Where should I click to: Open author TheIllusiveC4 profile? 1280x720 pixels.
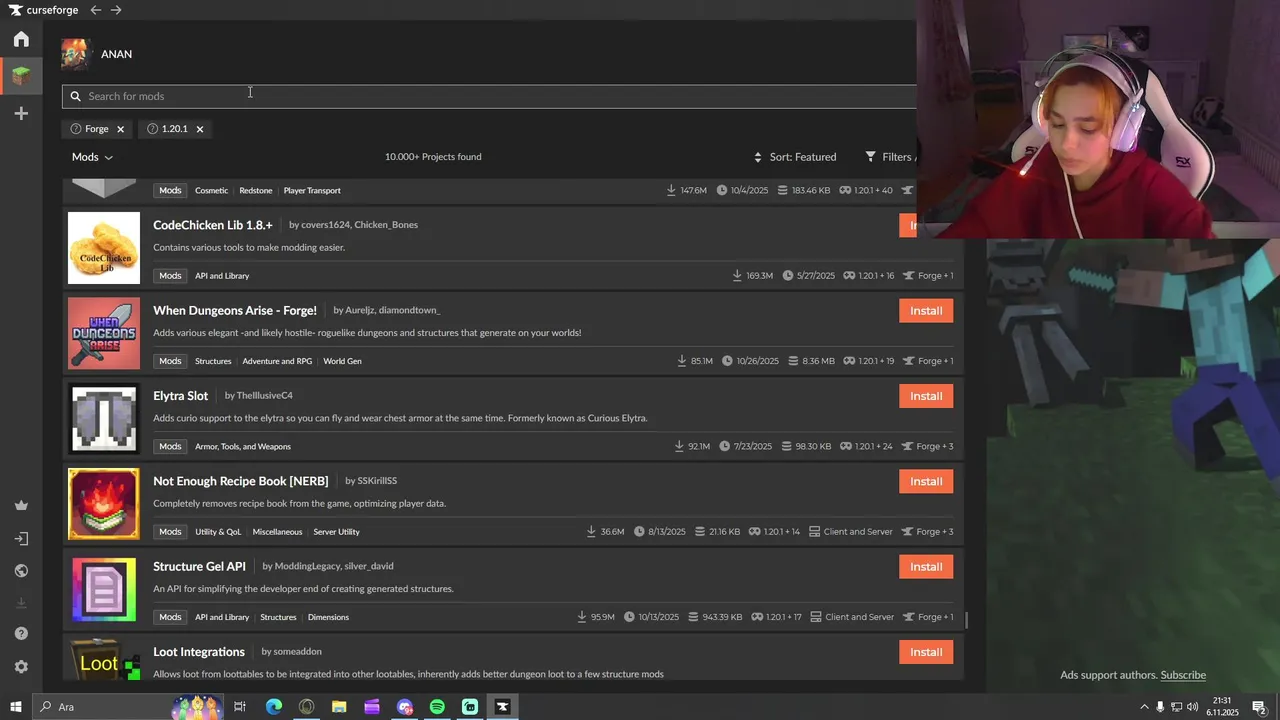tap(264, 396)
